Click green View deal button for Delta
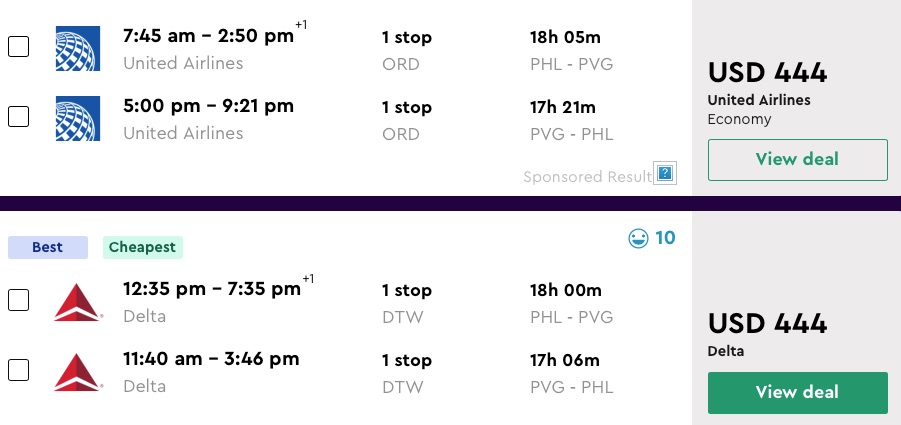901x425 pixels. pyautogui.click(x=797, y=392)
